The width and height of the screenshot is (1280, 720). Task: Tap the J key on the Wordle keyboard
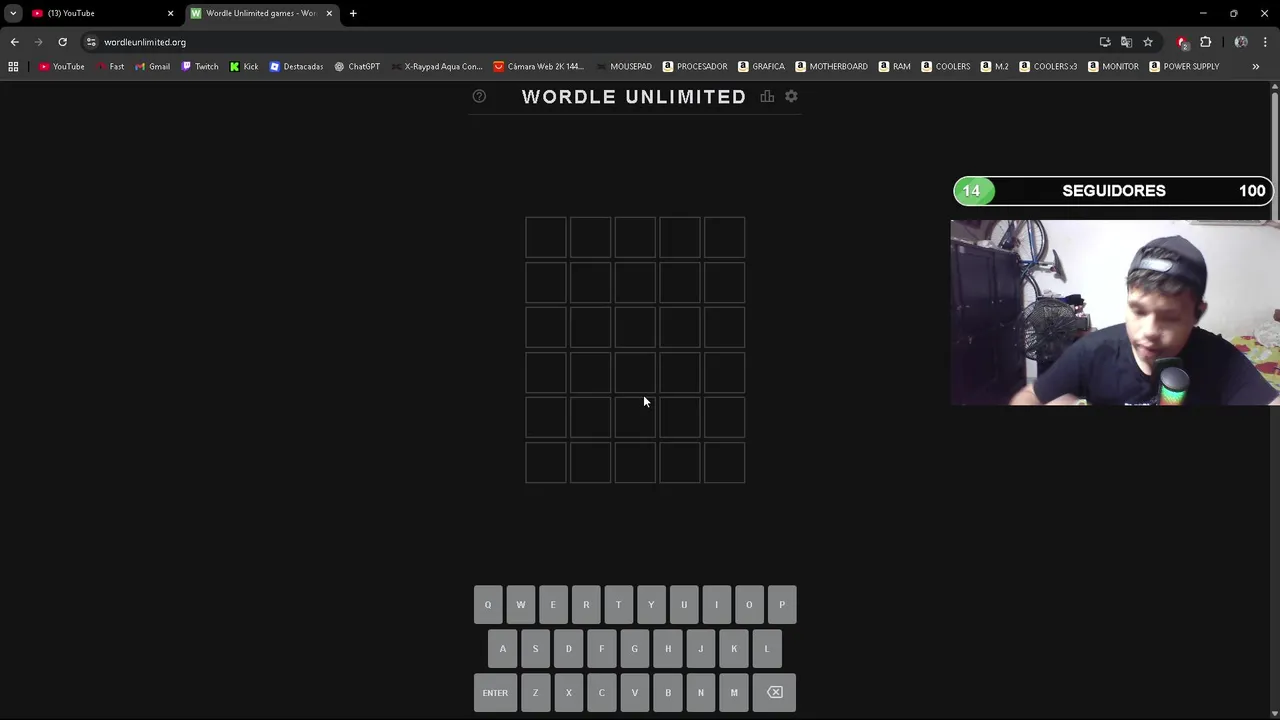click(x=700, y=648)
